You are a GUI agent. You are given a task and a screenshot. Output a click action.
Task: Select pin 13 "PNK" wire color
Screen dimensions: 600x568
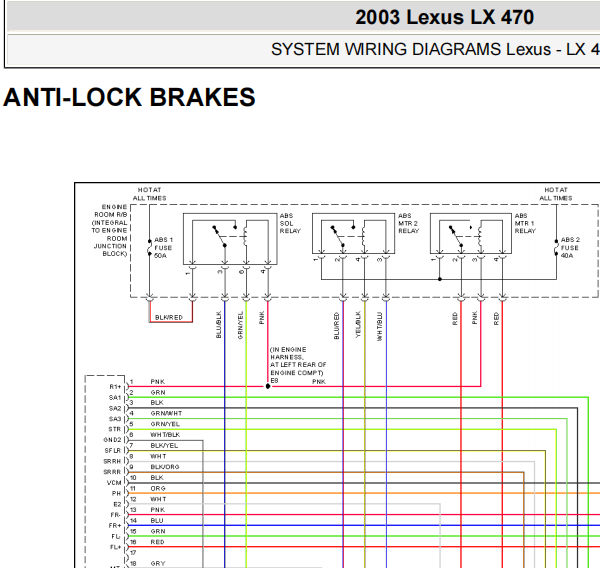pyautogui.click(x=158, y=510)
